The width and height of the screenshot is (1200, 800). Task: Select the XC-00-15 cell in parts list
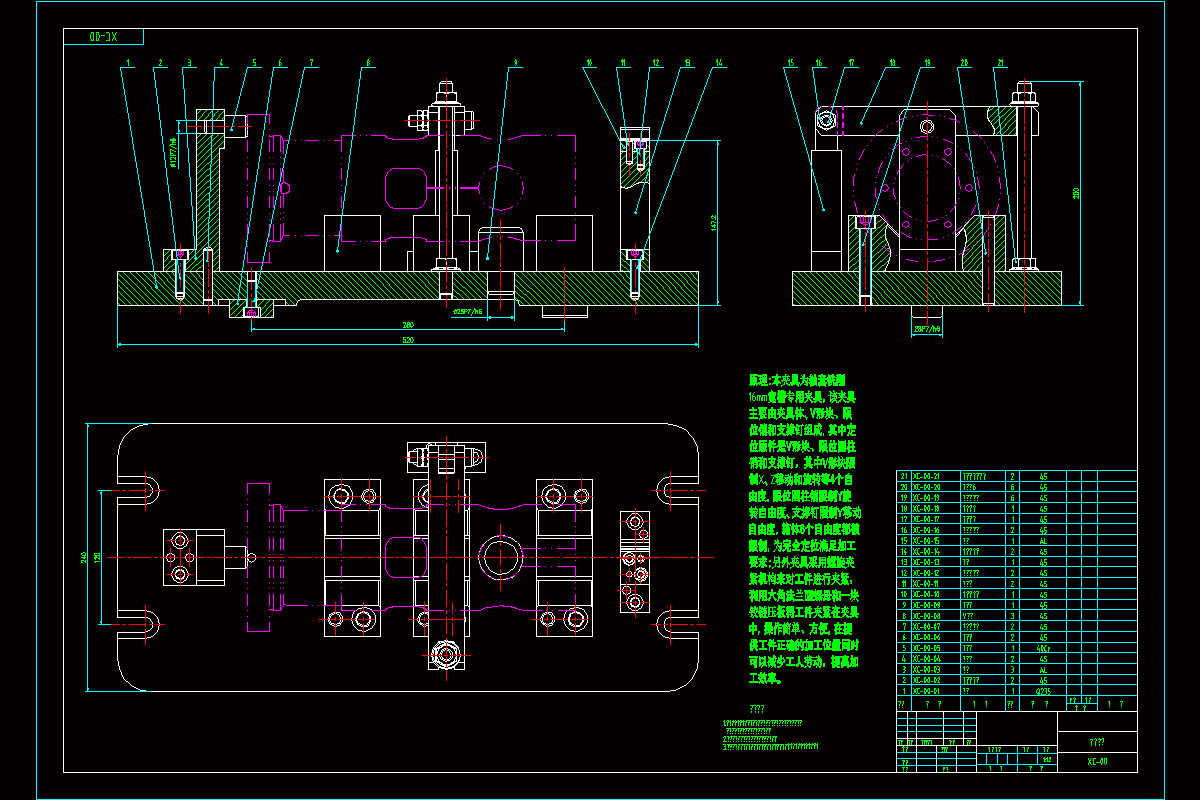tap(936, 540)
